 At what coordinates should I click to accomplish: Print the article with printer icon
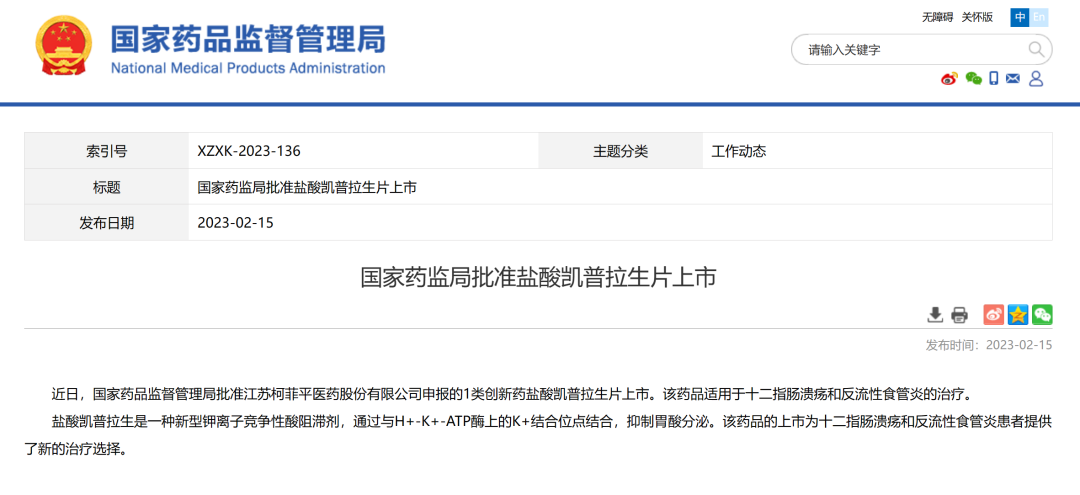(x=959, y=315)
